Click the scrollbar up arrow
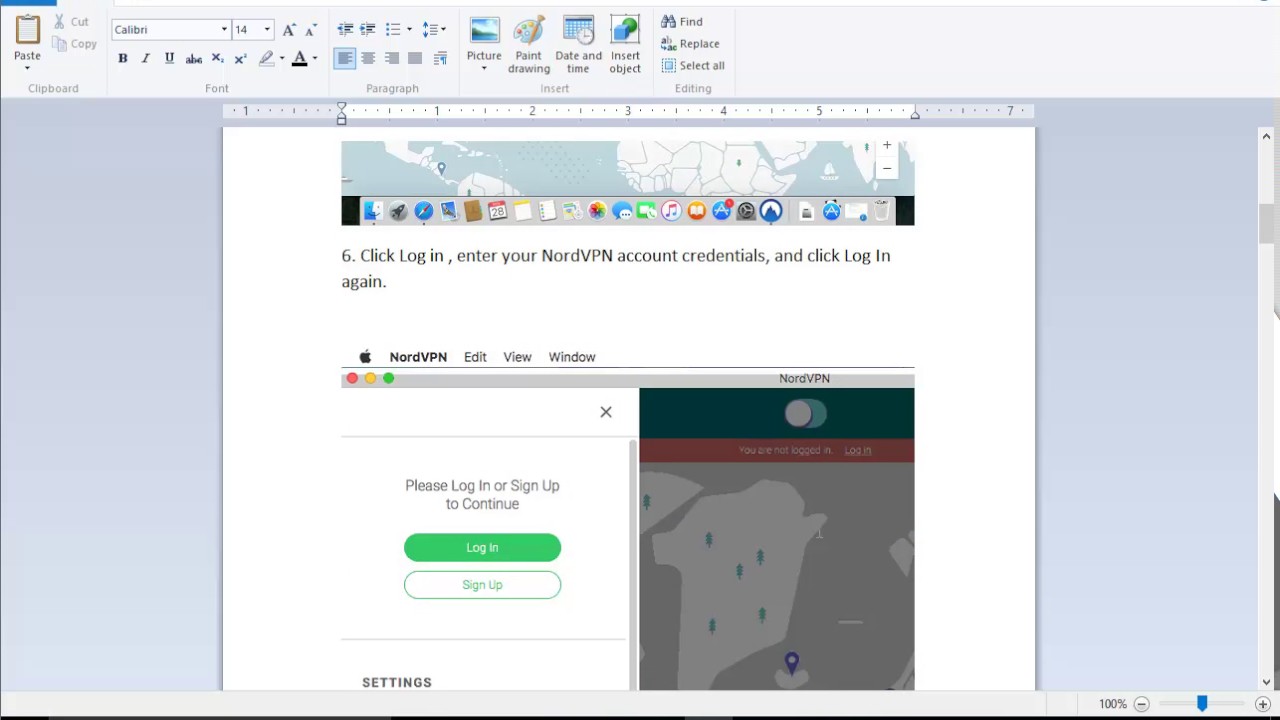Viewport: 1280px width, 720px height. tap(1266, 136)
